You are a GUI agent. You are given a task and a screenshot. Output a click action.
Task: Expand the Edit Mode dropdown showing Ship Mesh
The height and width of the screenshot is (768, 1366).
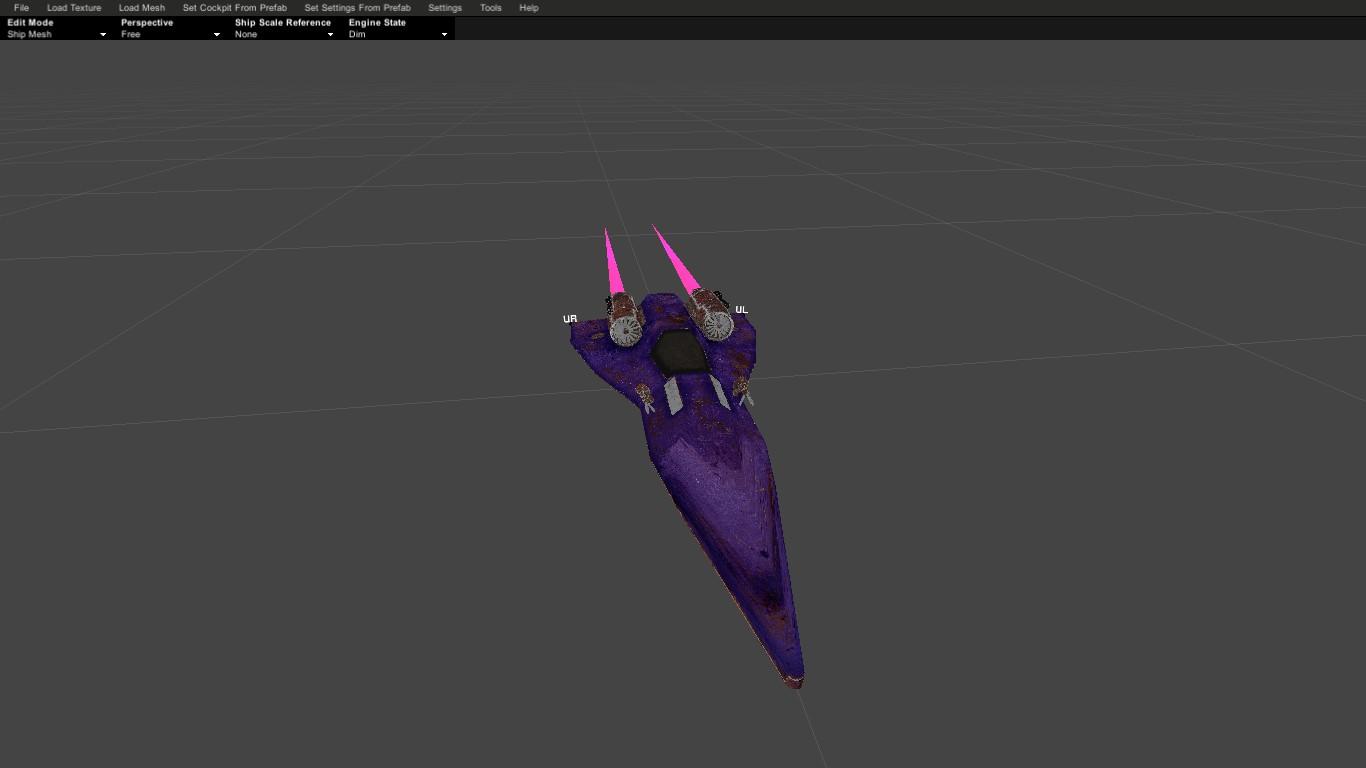56,34
